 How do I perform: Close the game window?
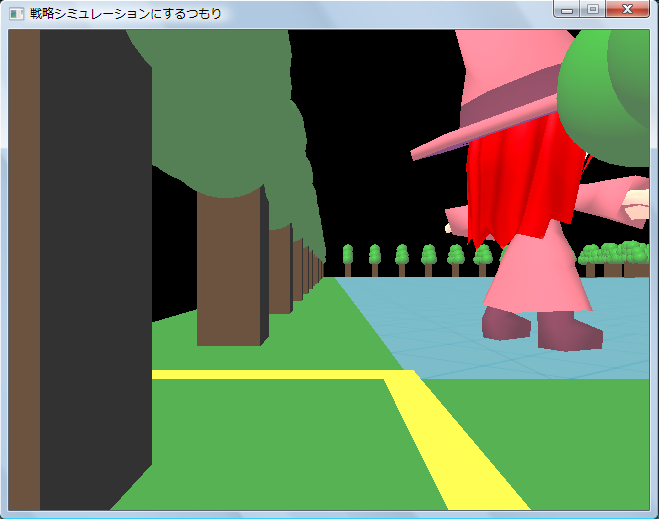click(x=628, y=9)
